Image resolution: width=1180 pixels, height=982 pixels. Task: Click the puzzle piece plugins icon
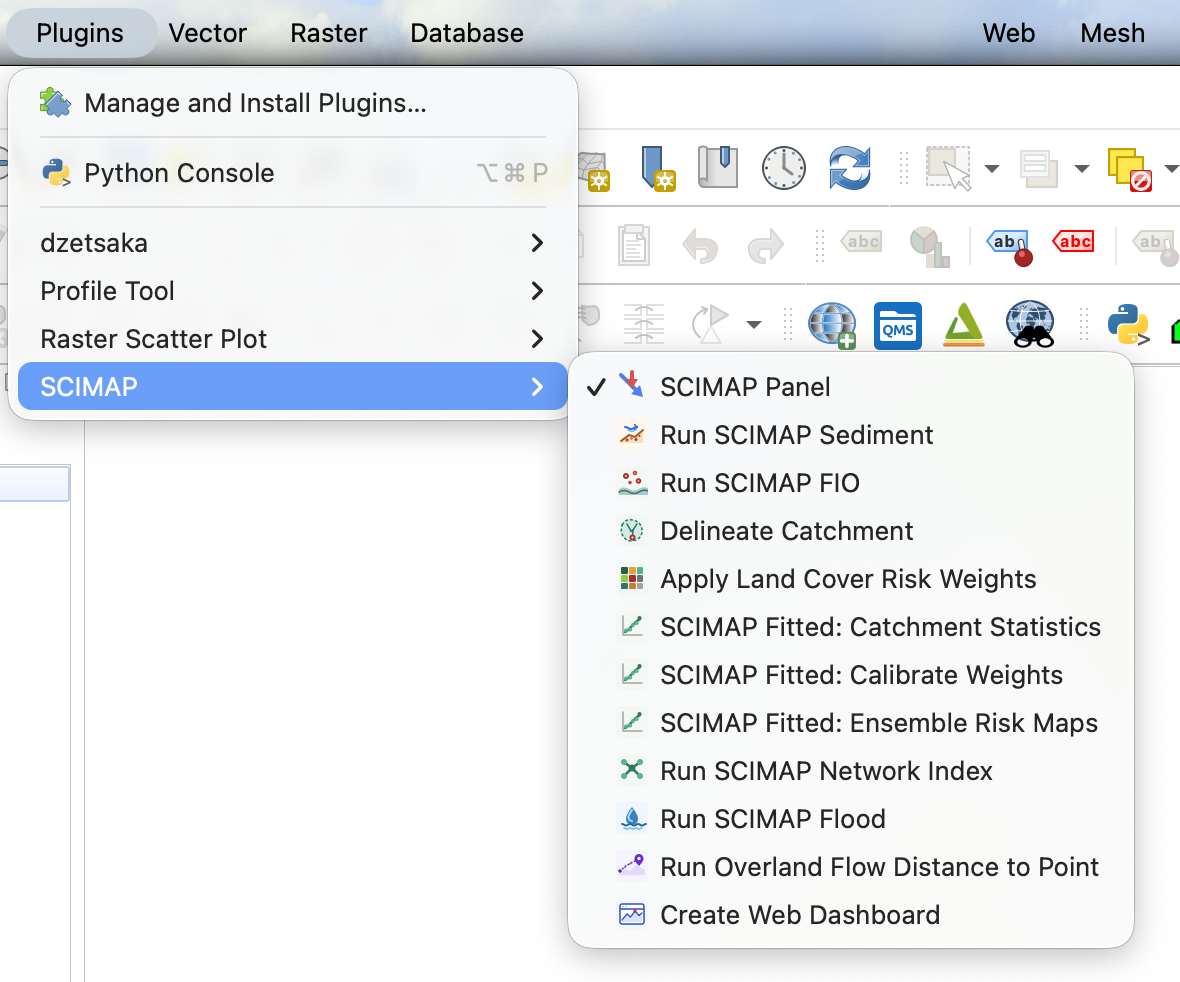click(55, 103)
